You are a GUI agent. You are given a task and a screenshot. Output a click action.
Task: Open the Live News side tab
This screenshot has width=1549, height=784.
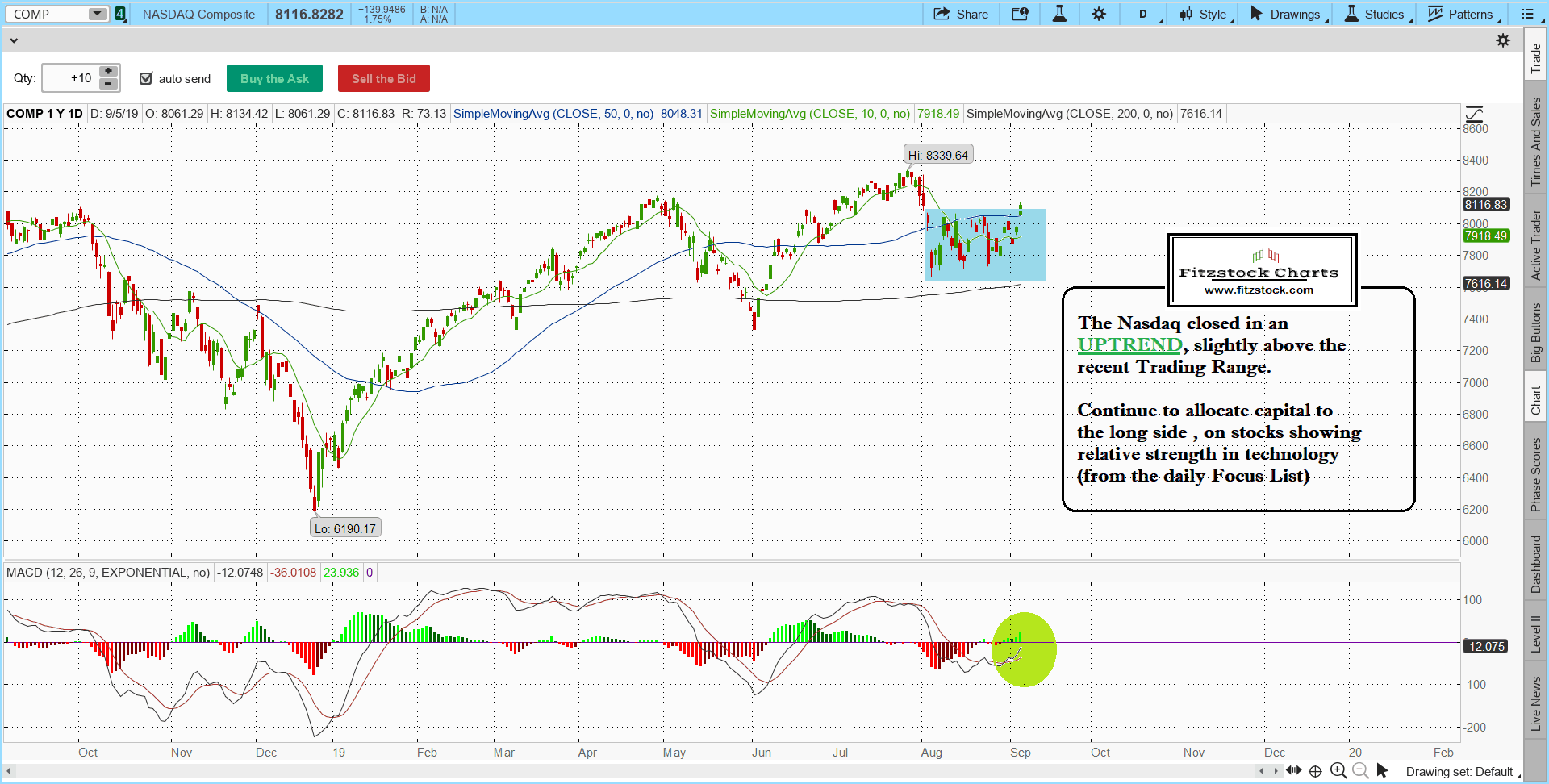click(1536, 703)
